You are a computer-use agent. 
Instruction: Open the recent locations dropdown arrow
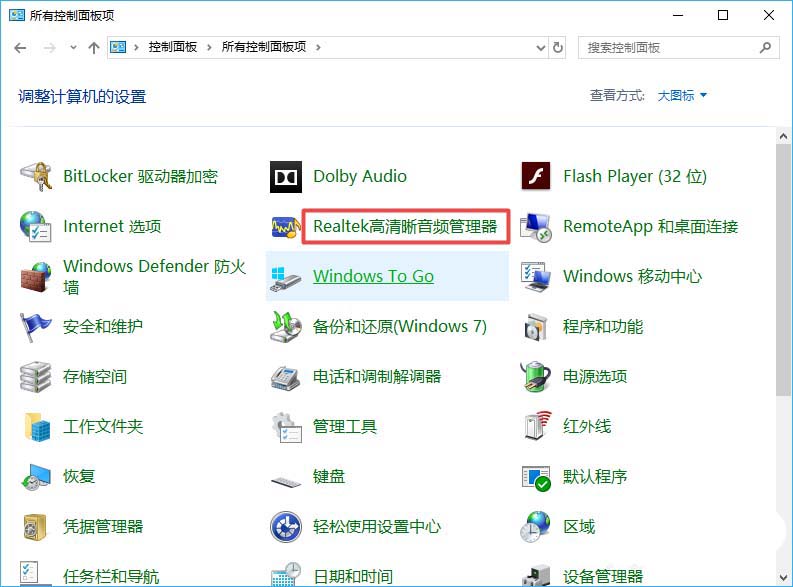pos(73,48)
